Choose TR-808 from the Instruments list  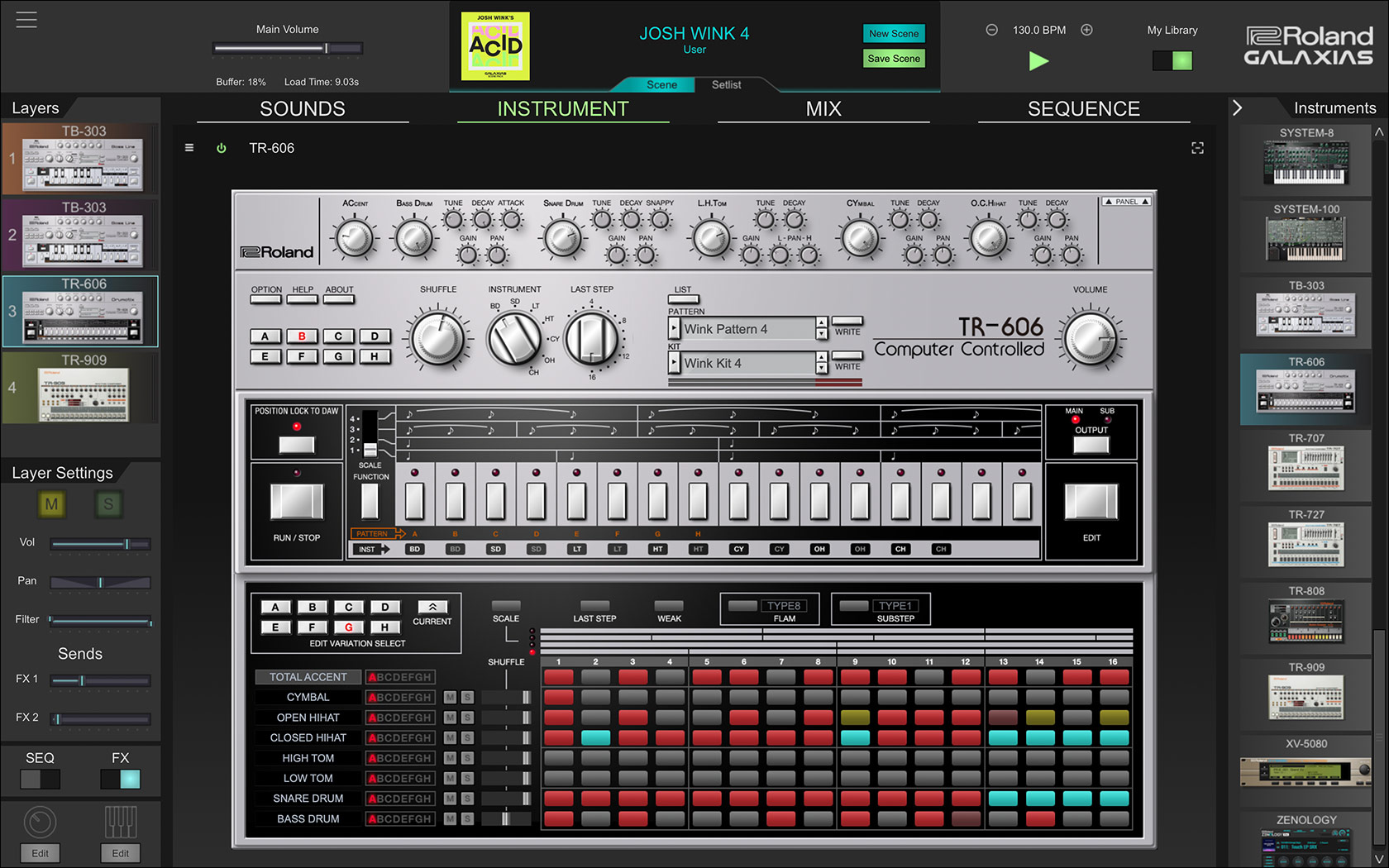1306,618
